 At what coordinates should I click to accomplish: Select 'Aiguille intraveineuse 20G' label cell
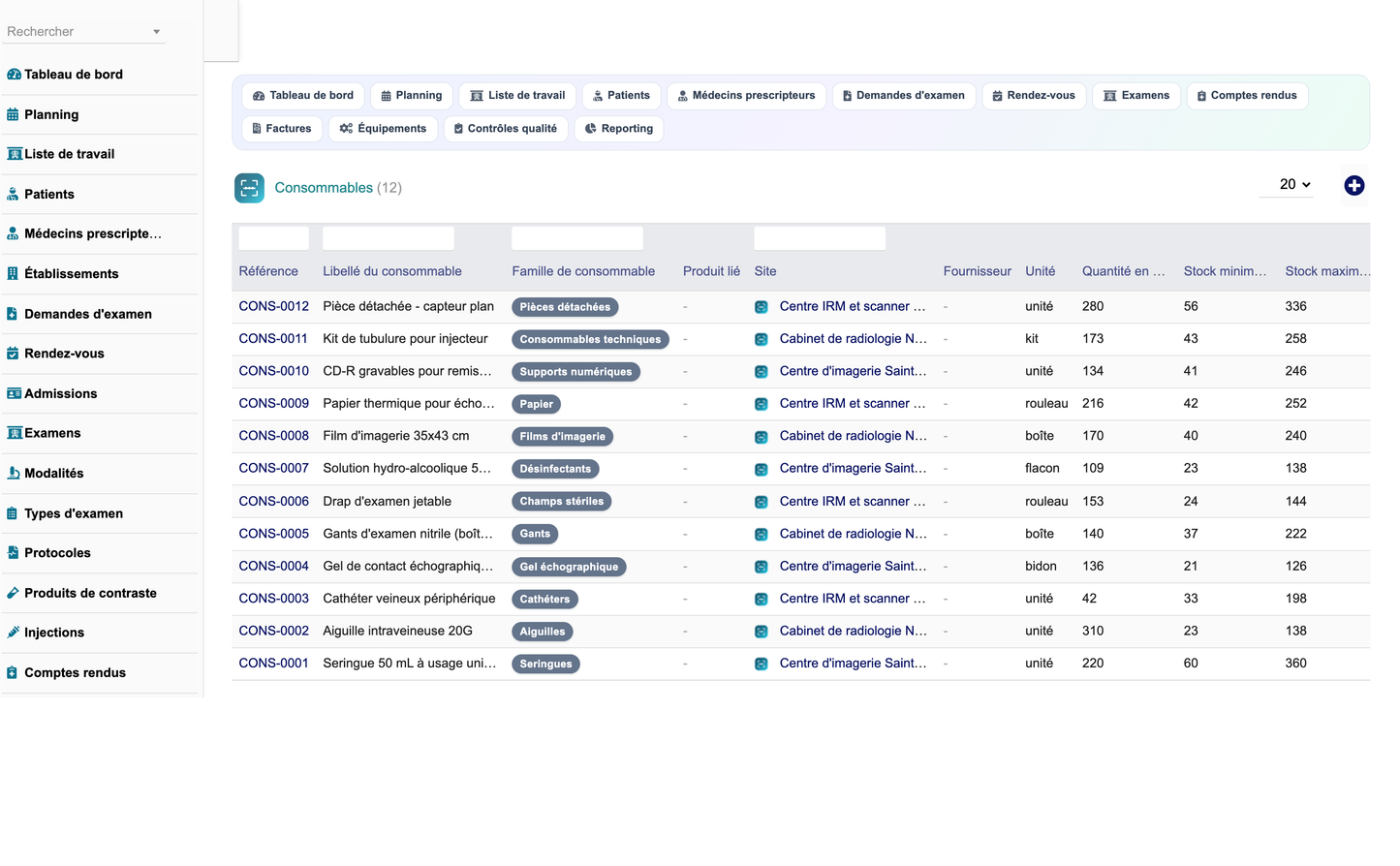pyautogui.click(x=398, y=631)
